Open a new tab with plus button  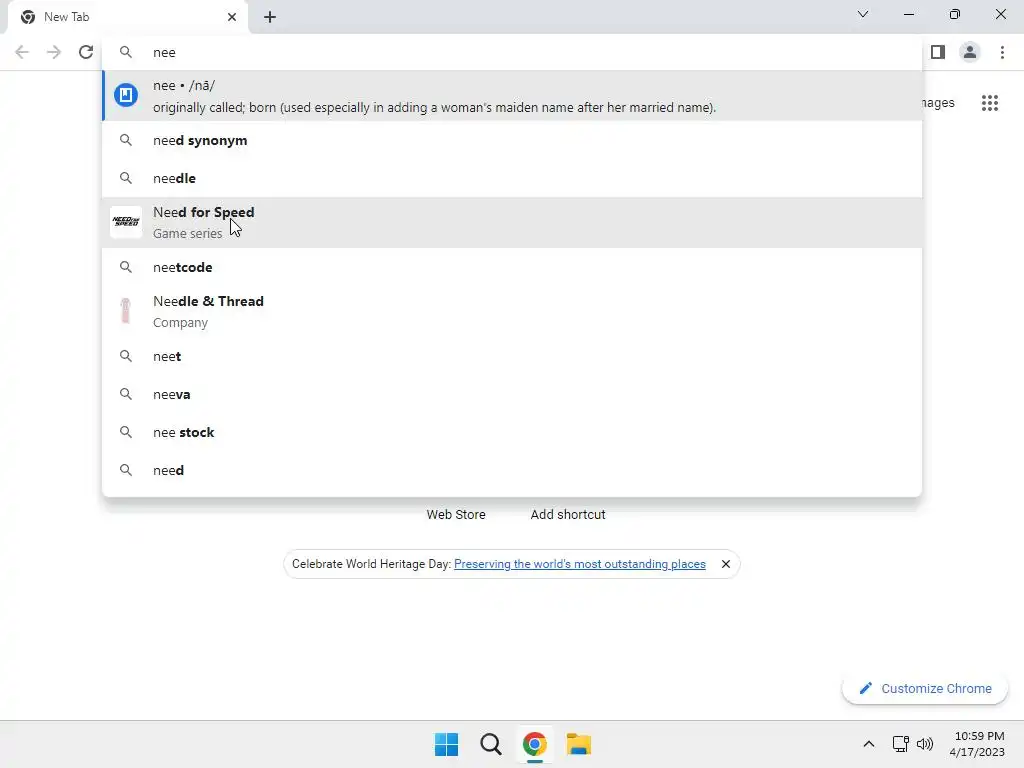pos(270,17)
